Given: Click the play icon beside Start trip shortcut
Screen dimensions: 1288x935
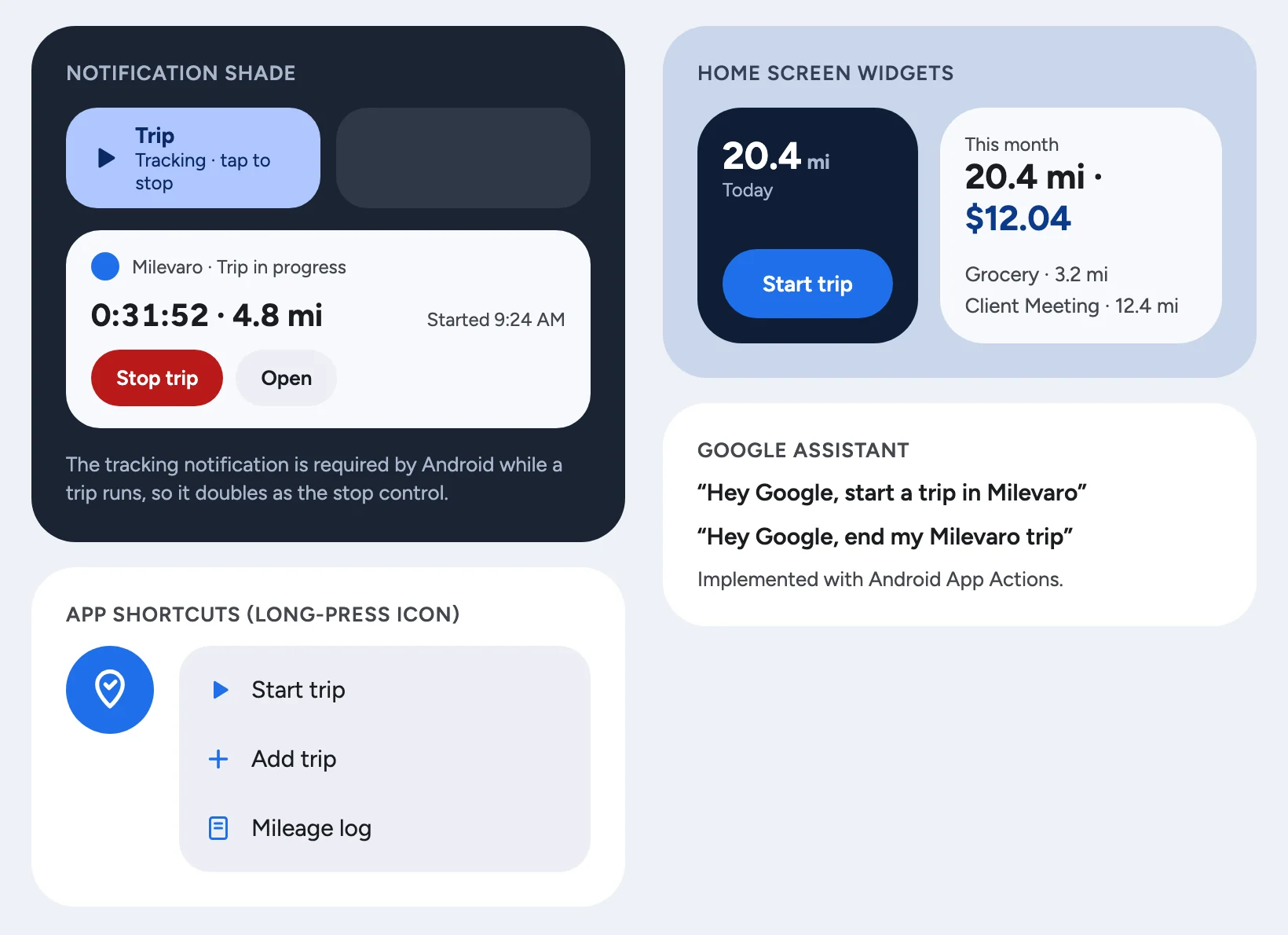Looking at the screenshot, I should coord(221,690).
